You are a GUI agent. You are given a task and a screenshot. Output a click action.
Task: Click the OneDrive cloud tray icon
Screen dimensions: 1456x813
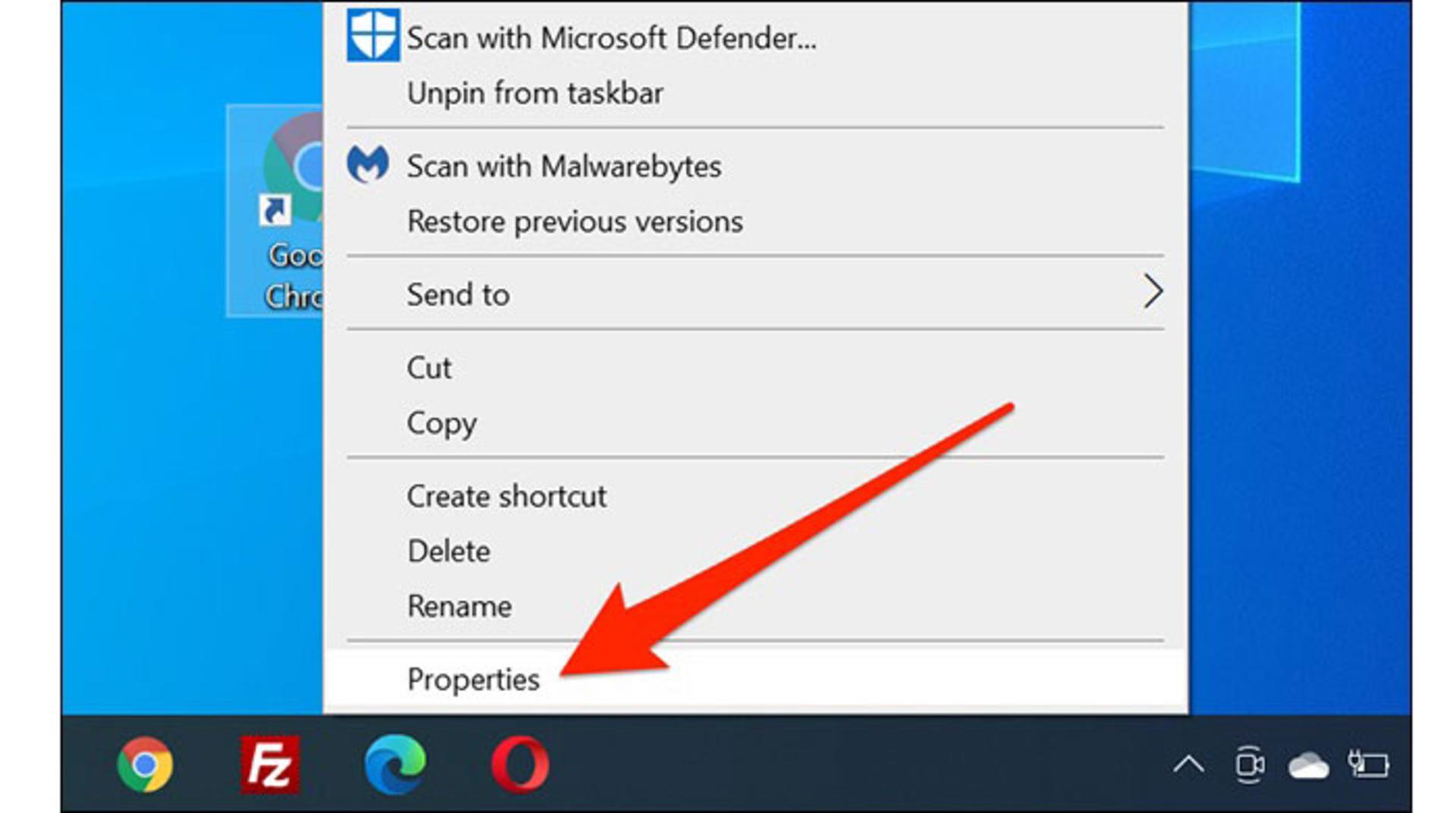(1308, 765)
